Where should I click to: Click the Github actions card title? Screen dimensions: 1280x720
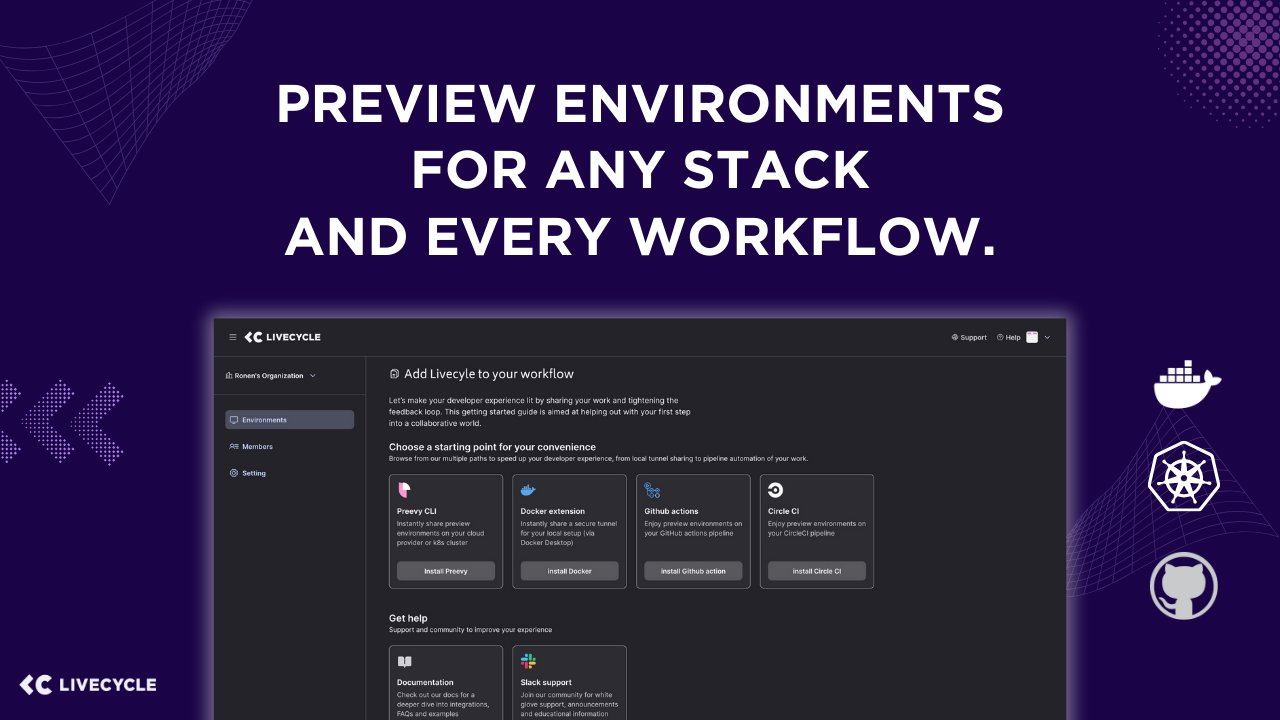[x=671, y=511]
